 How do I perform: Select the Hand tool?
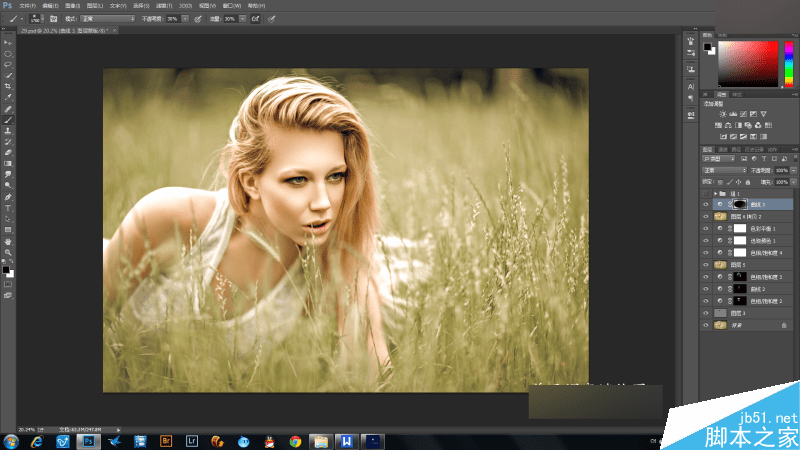coord(9,241)
